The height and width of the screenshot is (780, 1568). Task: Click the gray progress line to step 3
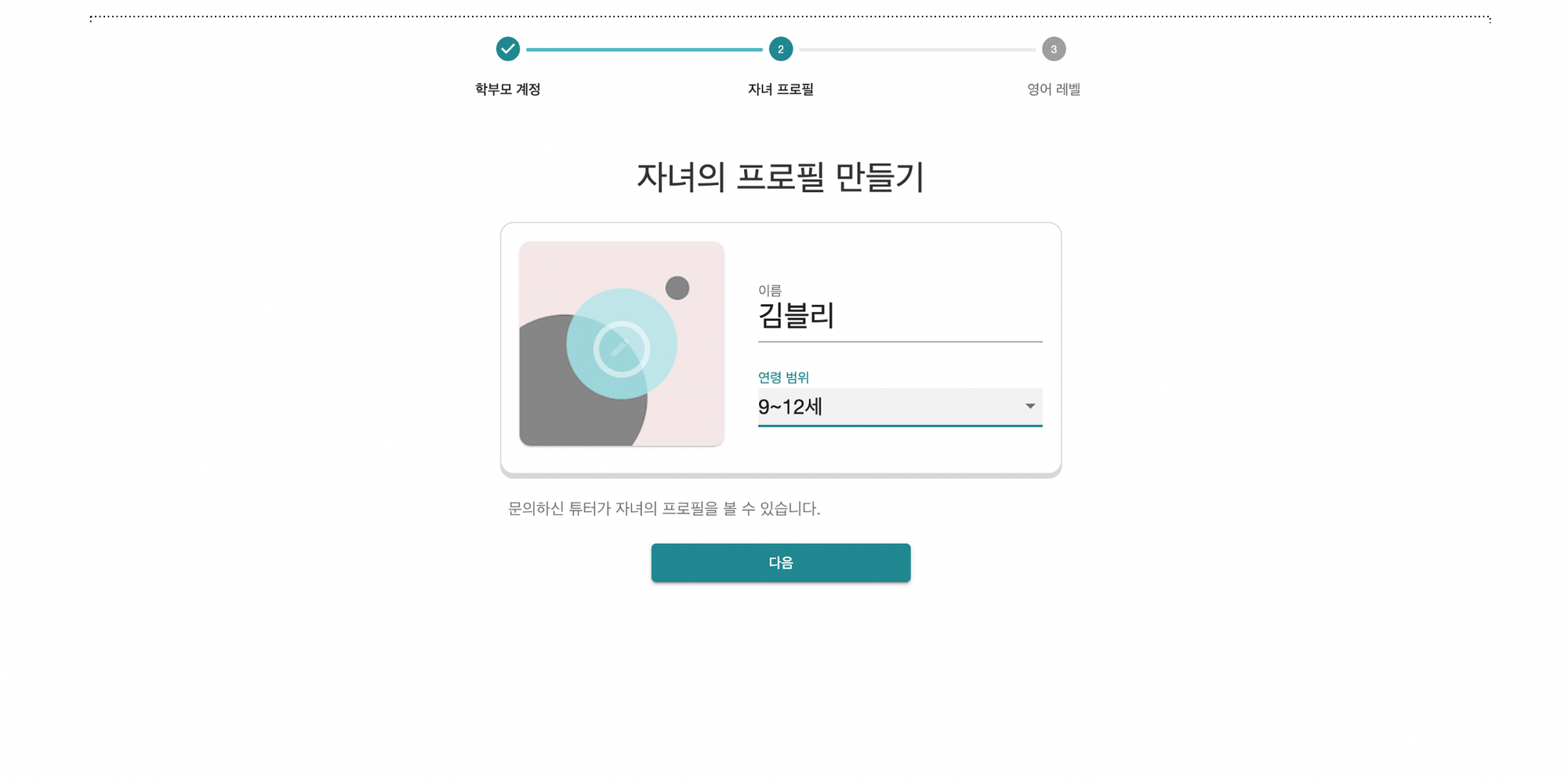(917, 49)
